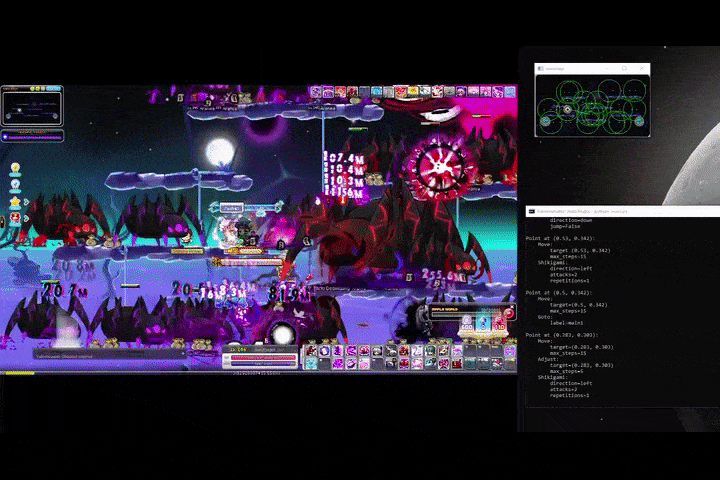Click the console window title bar
Screen dimensions: 720x480
point(623,211)
